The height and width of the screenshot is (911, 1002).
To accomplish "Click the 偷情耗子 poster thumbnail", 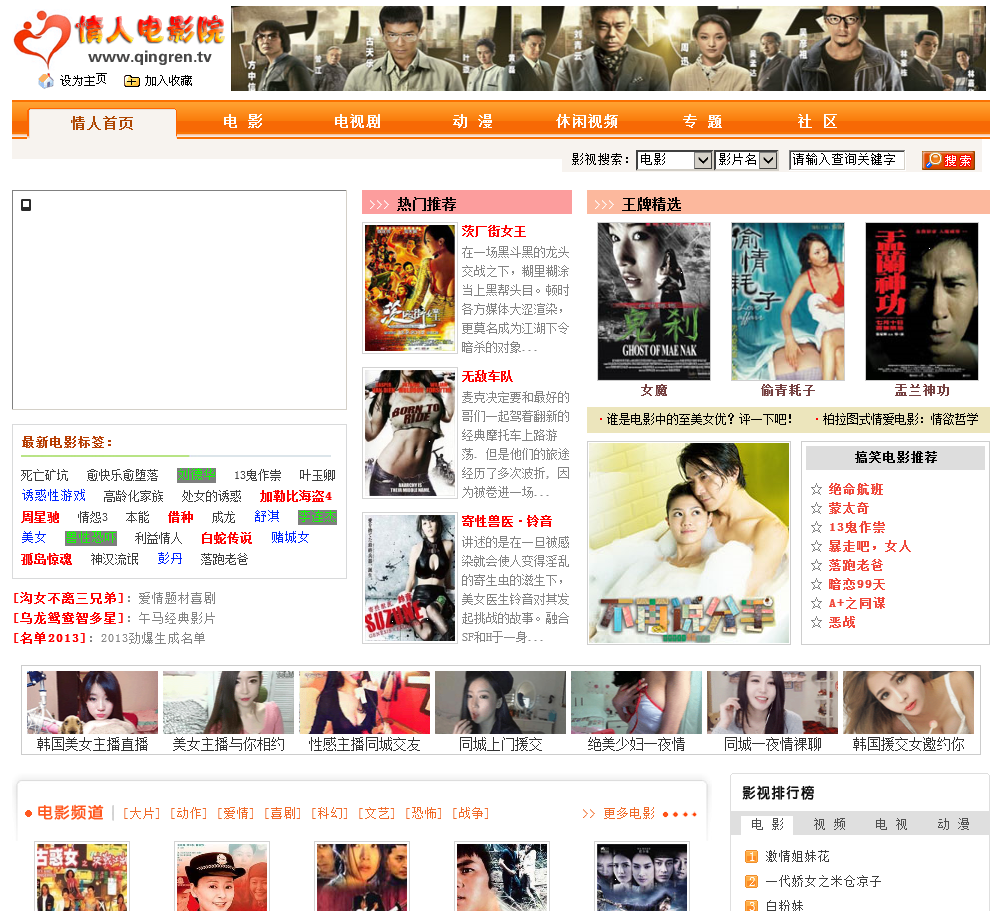I will click(x=787, y=301).
